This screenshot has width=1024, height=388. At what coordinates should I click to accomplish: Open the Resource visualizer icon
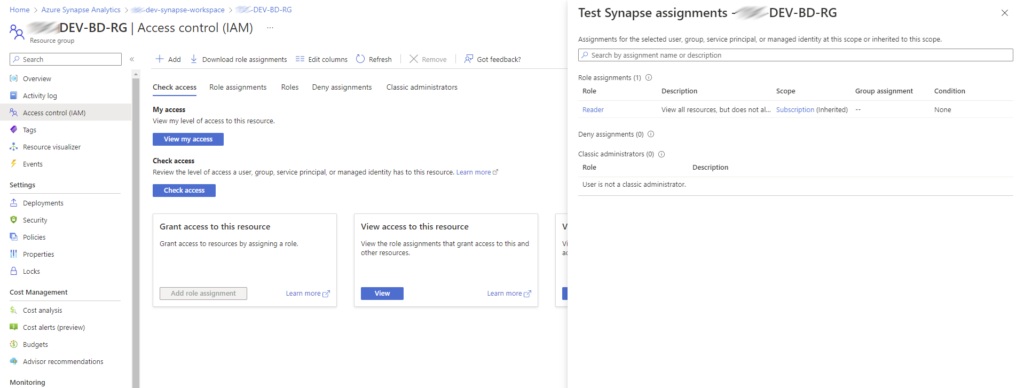click(x=14, y=147)
